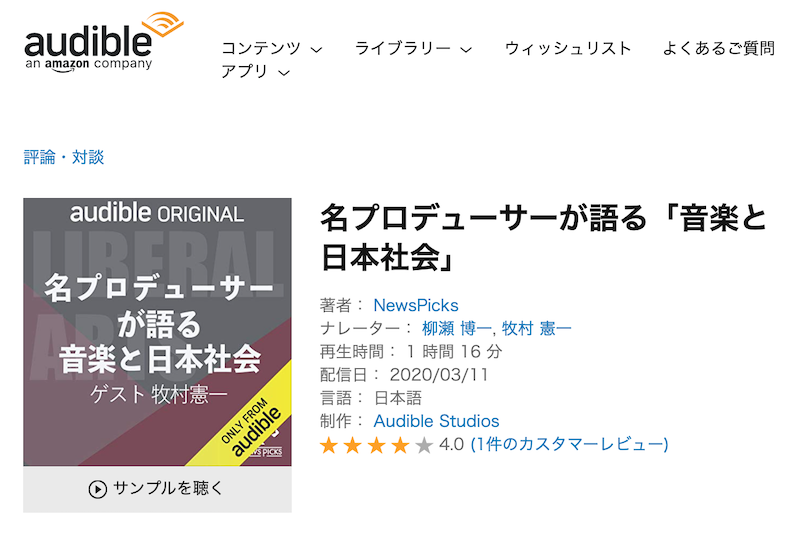Open the ウィッシュリスト menu item
Screen dimensions: 800x537
click(568, 48)
